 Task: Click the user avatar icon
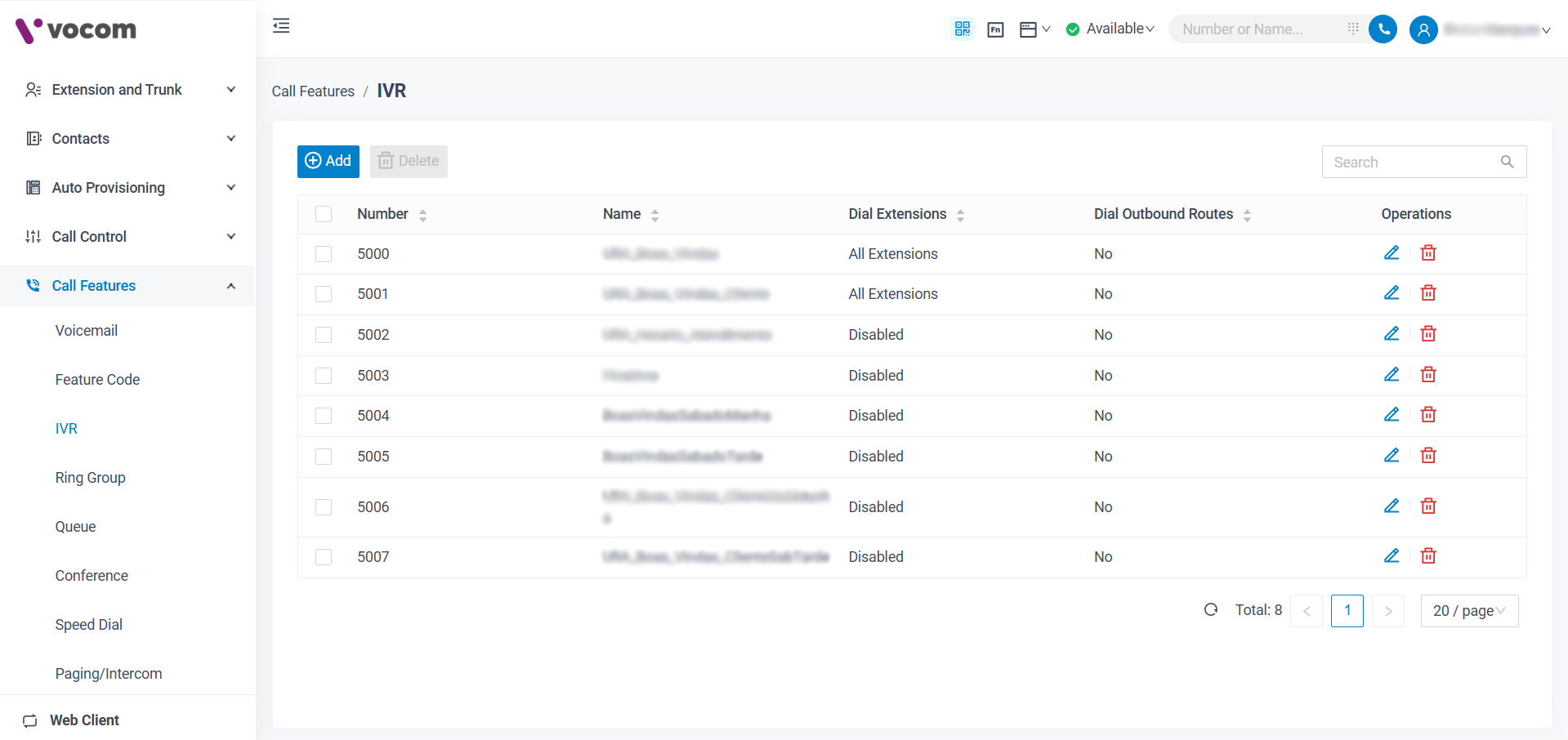pyautogui.click(x=1423, y=30)
